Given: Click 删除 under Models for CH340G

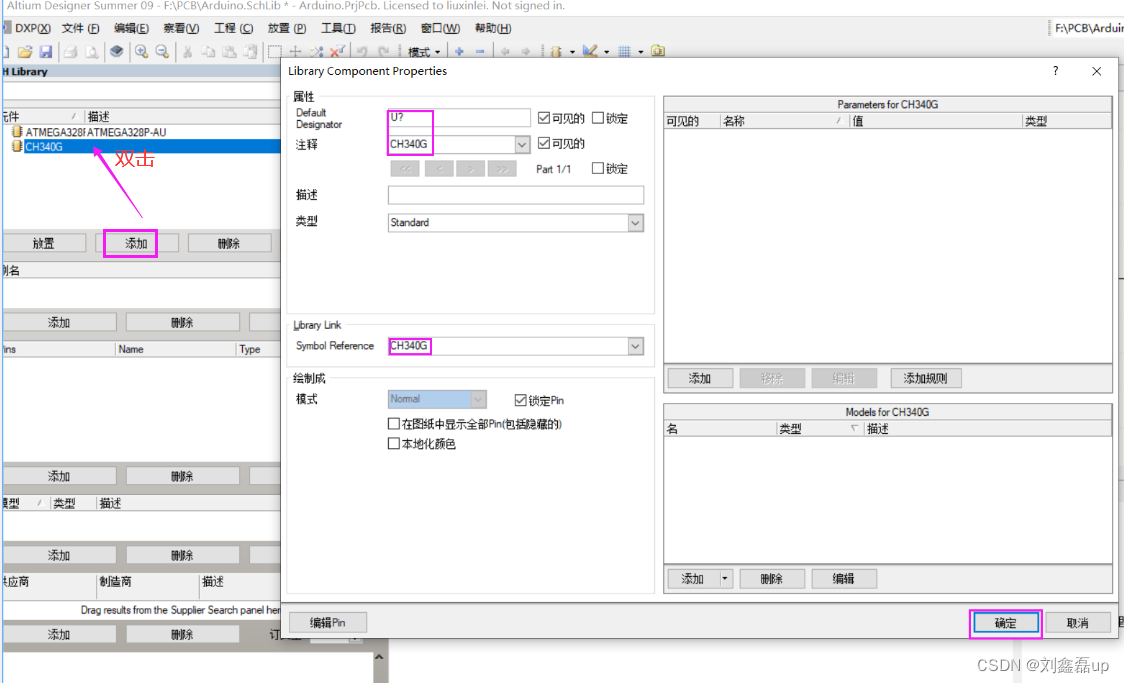Looking at the screenshot, I should click(x=772, y=578).
